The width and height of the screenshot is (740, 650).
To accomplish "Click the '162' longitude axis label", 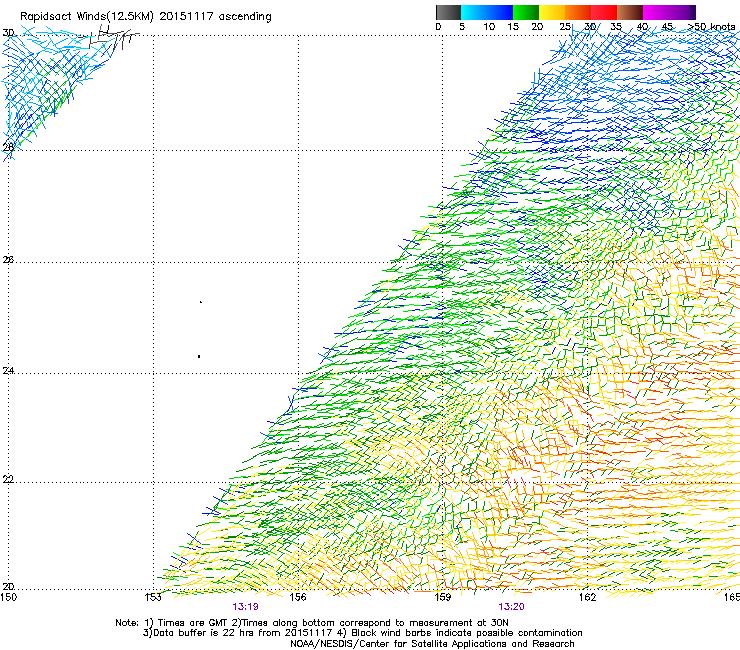I will point(587,597).
